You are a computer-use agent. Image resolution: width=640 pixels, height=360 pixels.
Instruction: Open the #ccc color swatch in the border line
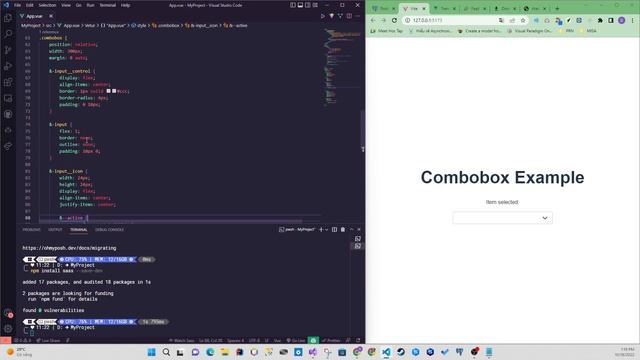(x=114, y=91)
